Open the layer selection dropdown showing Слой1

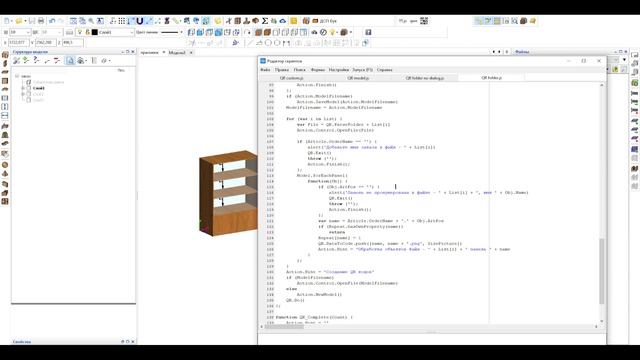(131, 32)
